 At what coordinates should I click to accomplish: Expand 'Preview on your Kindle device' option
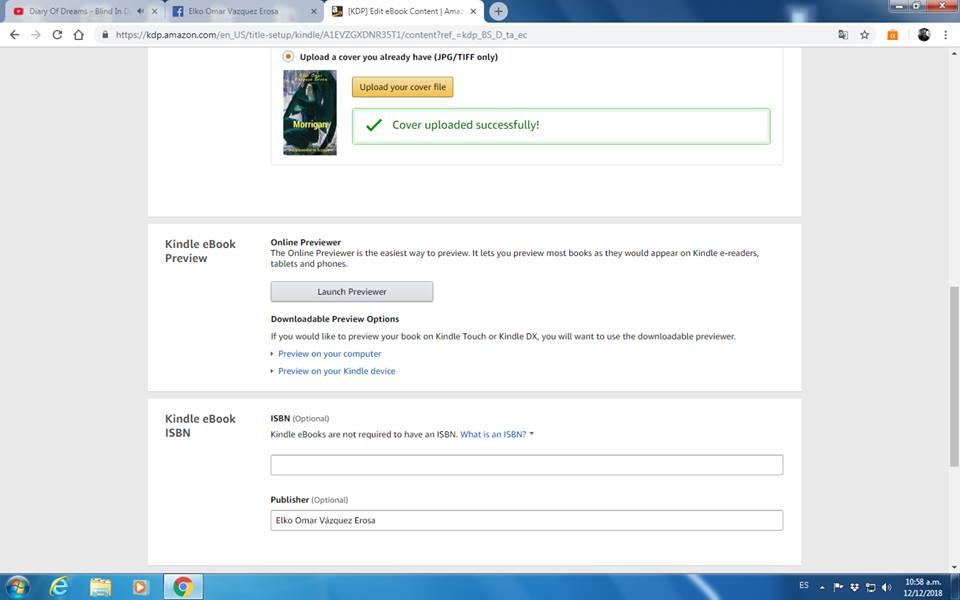click(x=336, y=371)
